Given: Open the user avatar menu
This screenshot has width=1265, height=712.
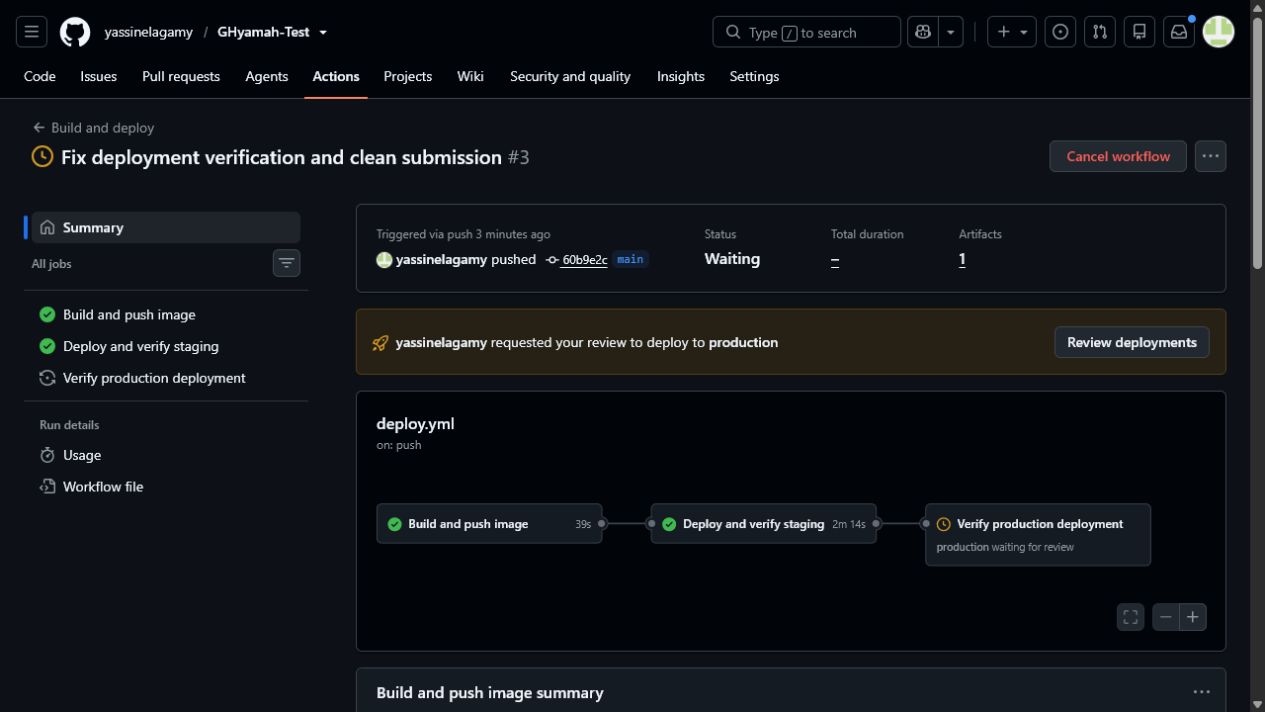Looking at the screenshot, I should (x=1218, y=32).
